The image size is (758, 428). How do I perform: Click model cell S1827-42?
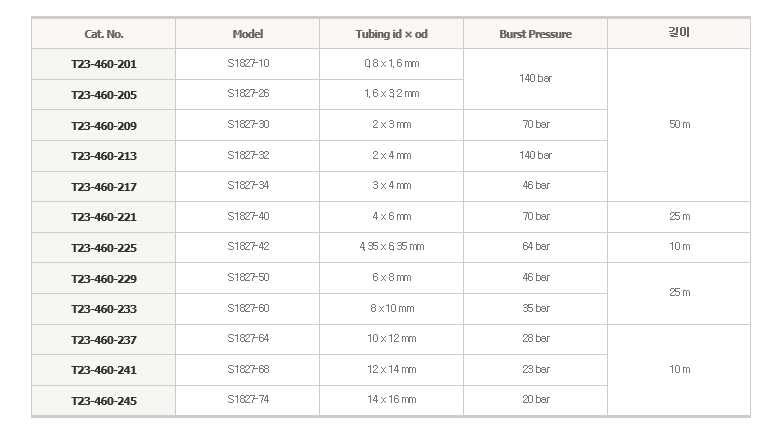click(248, 246)
